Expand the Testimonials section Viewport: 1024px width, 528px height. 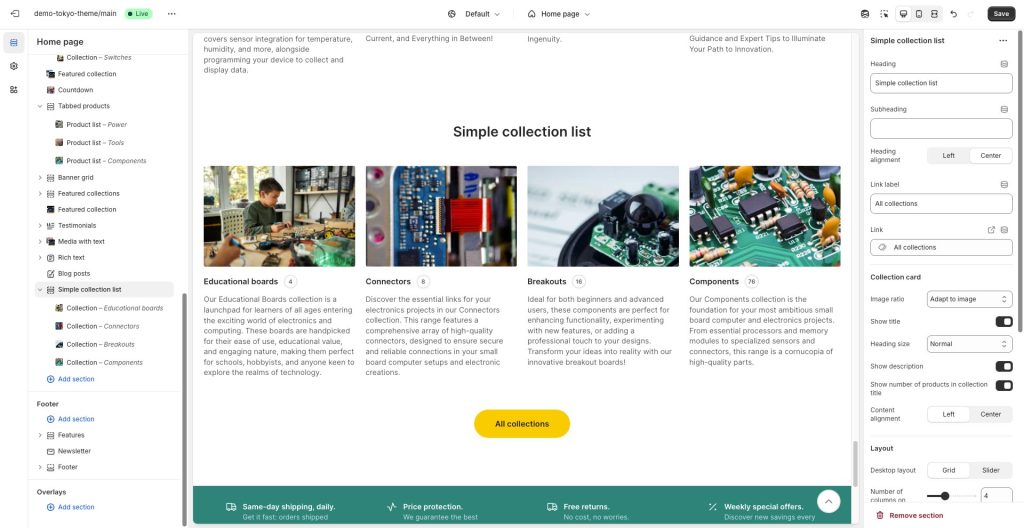tap(40, 226)
